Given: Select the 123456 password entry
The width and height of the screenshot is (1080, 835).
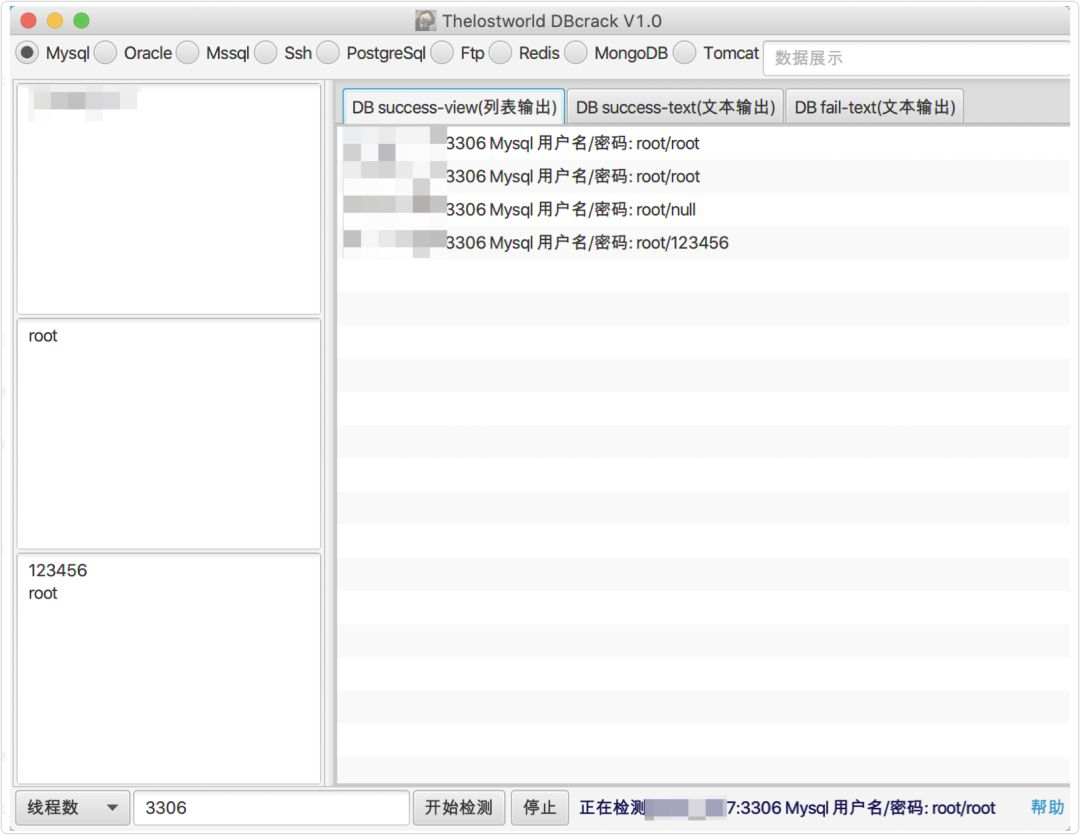Looking at the screenshot, I should (58, 570).
